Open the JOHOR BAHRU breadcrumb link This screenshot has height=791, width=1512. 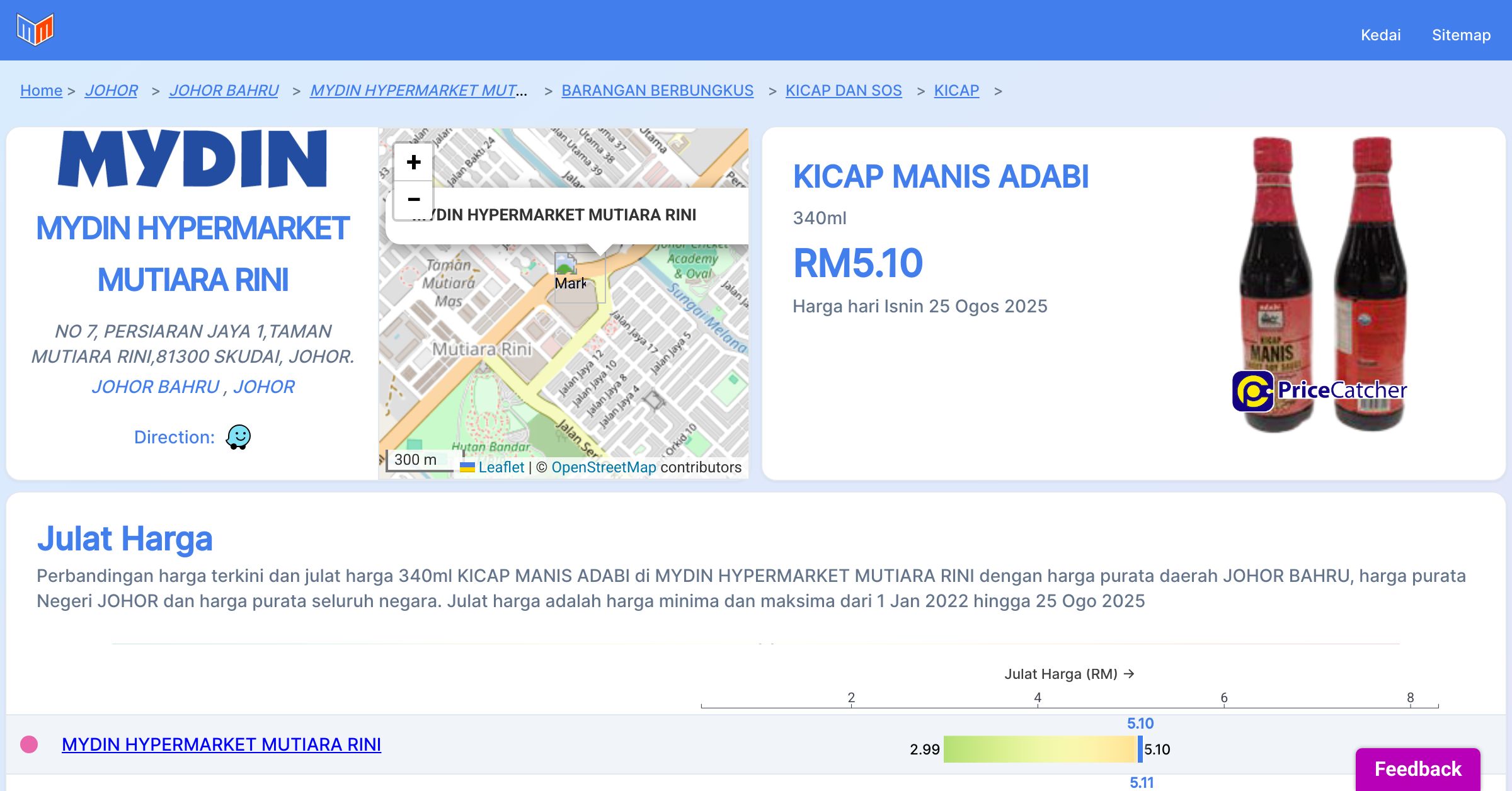click(224, 90)
